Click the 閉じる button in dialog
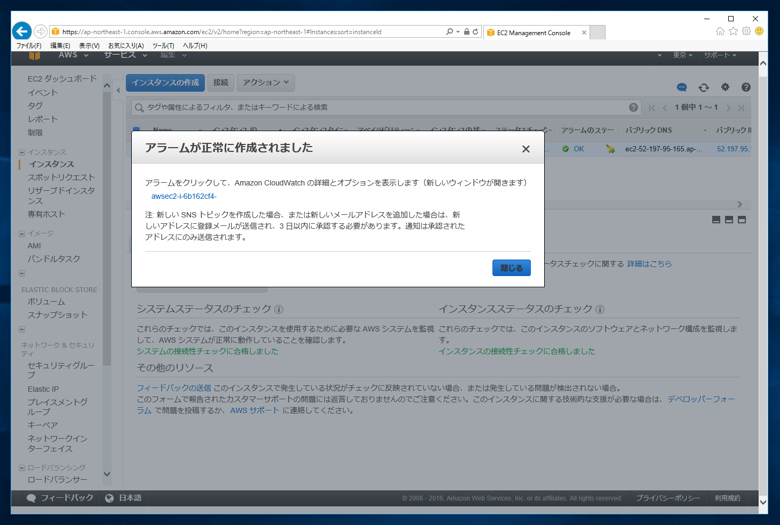Viewport: 780px width, 525px height. click(511, 268)
